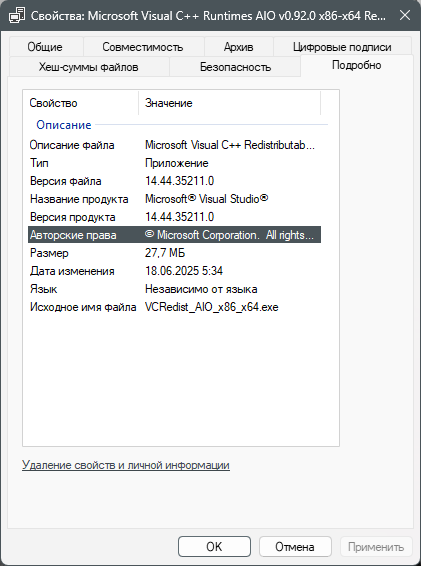Click the value VCRedist_AIO_x86_x64.exe
Viewport: 421px width, 566px height.
click(212, 307)
